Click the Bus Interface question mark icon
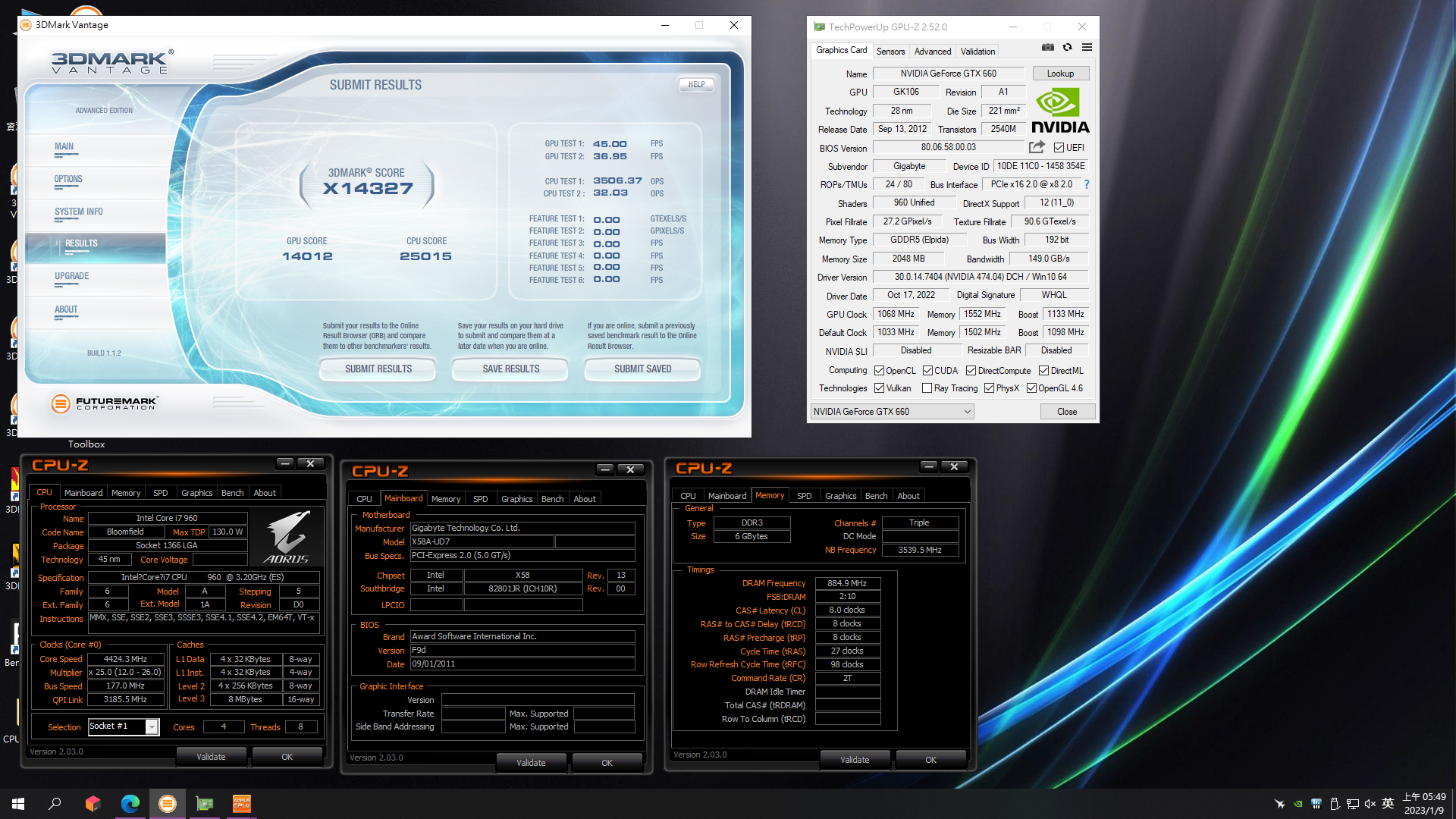1456x819 pixels. 1086,184
